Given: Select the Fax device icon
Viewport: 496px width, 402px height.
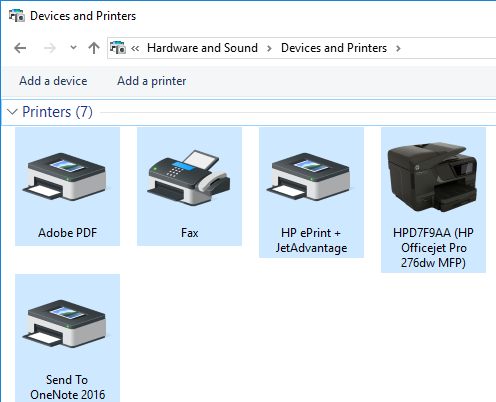Looking at the screenshot, I should [x=189, y=177].
